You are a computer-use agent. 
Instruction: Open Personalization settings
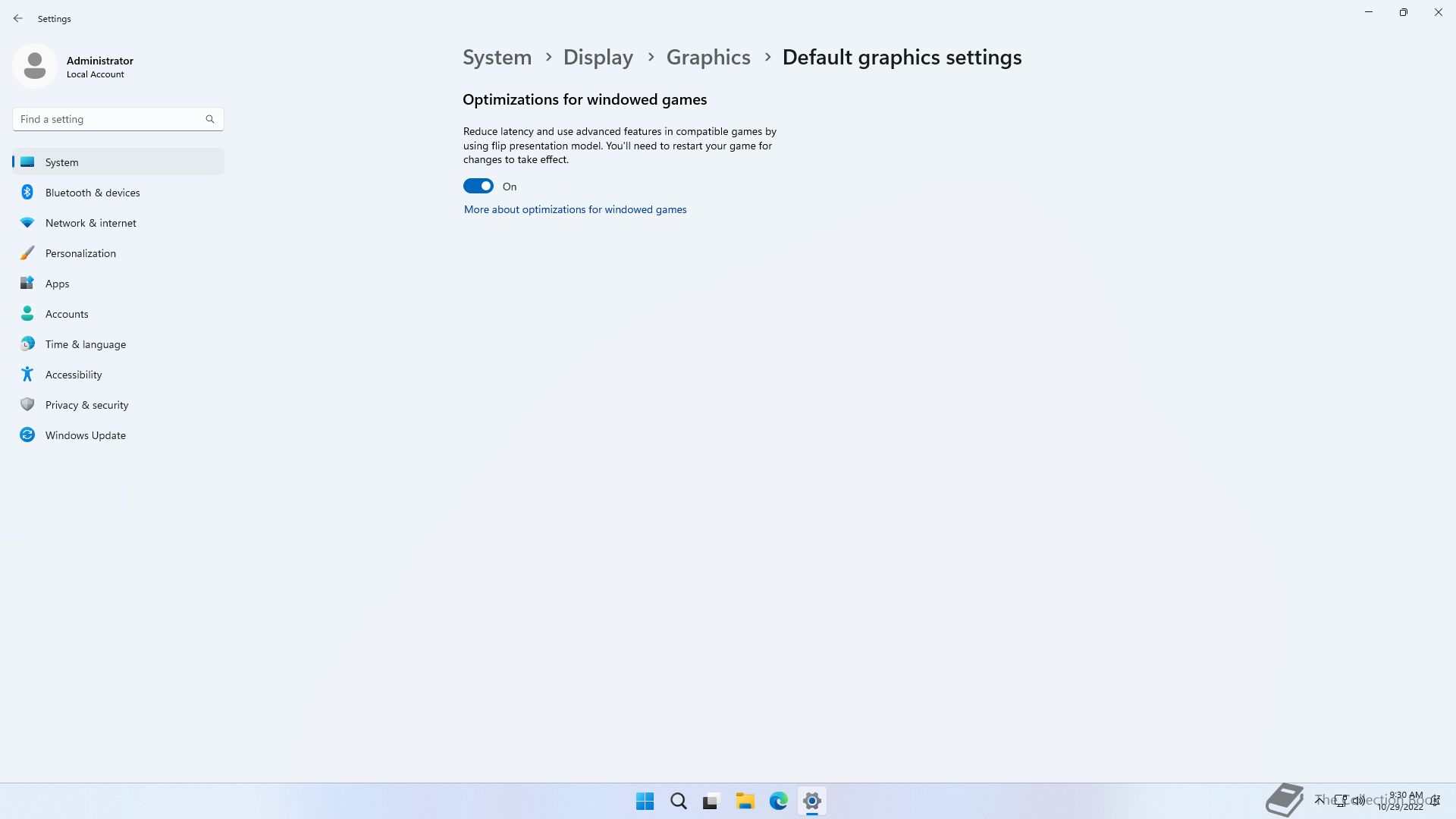click(x=80, y=253)
